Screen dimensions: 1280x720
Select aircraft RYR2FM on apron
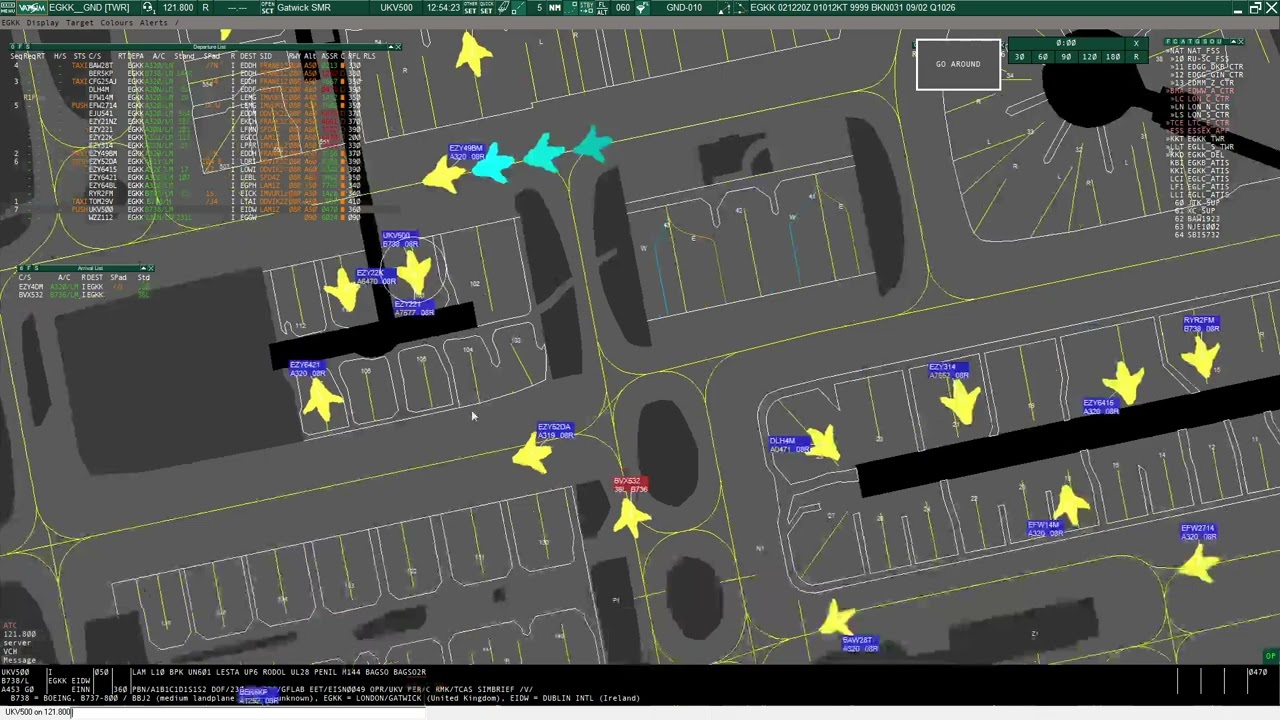(x=1200, y=355)
